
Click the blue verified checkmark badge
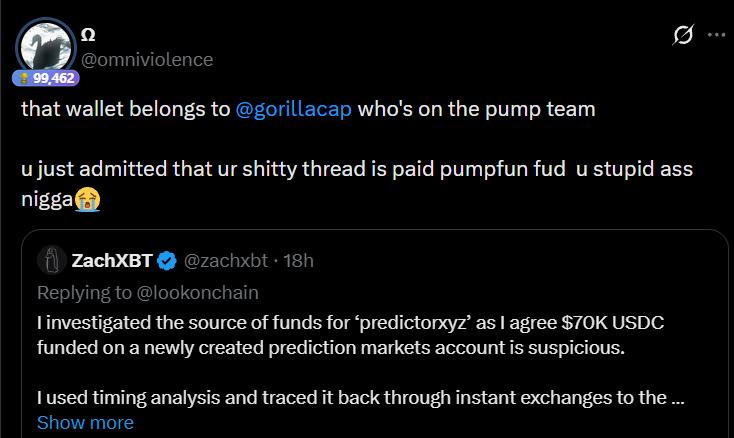168,262
